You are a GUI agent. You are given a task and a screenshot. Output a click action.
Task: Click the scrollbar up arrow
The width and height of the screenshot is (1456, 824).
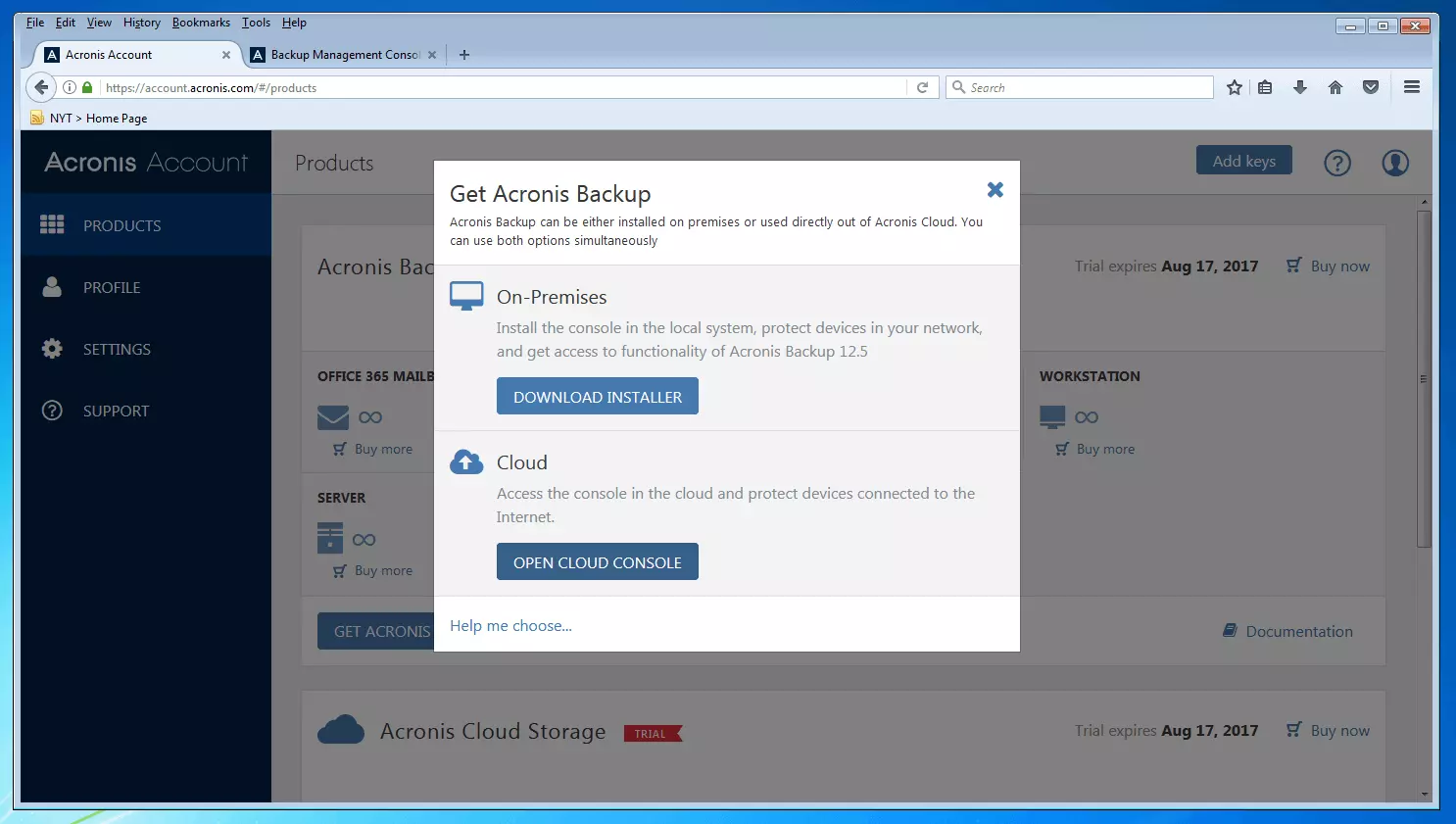(x=1425, y=202)
